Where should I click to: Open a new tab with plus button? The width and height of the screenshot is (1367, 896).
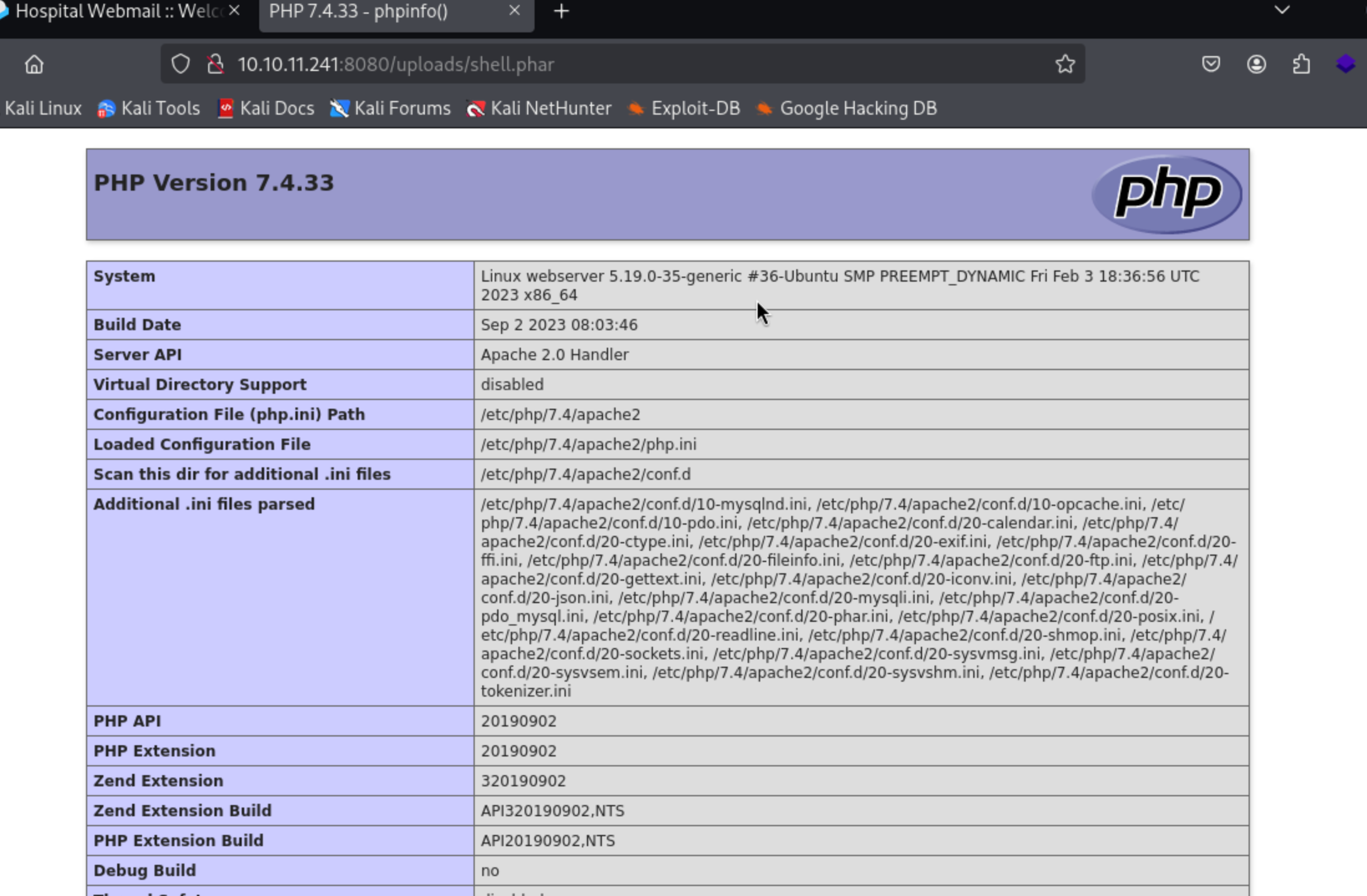tap(561, 11)
